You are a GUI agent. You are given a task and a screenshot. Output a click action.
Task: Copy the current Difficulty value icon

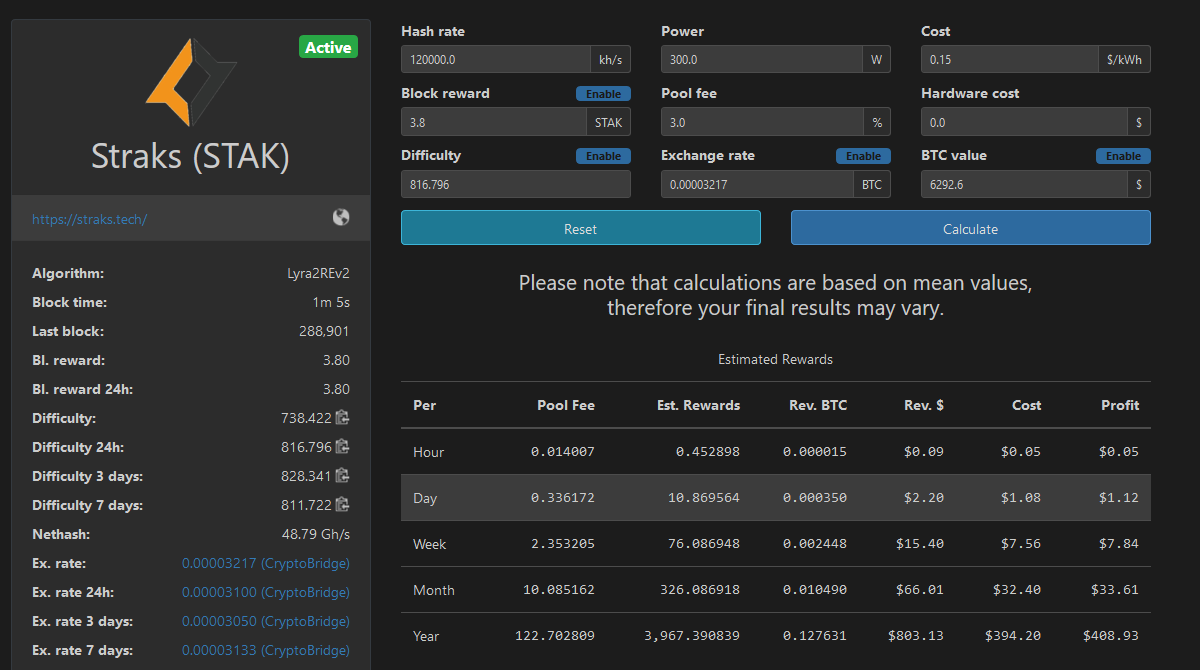[342, 418]
